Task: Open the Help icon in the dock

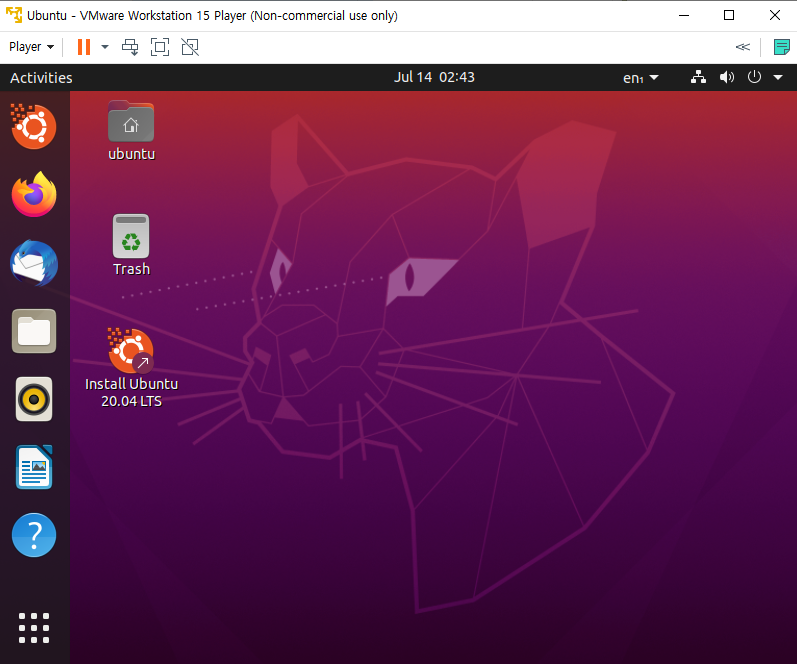Action: coord(34,535)
